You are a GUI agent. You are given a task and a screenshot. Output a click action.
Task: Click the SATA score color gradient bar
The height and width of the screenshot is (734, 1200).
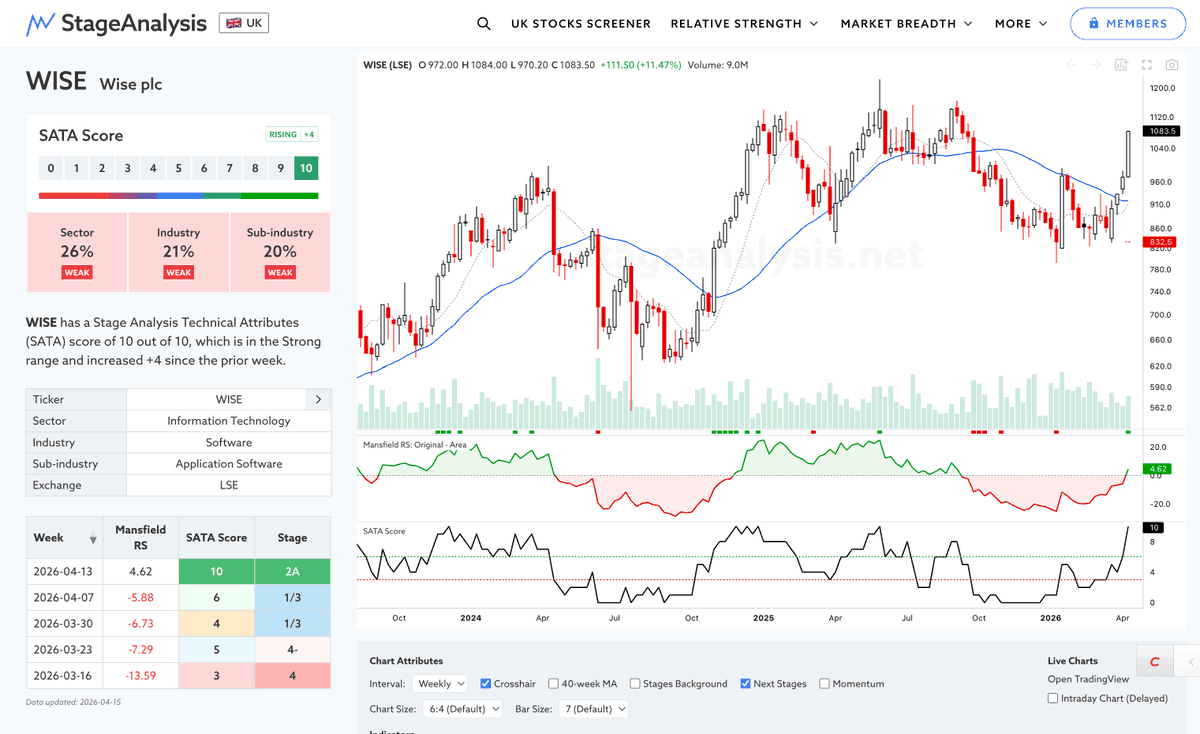point(178,195)
